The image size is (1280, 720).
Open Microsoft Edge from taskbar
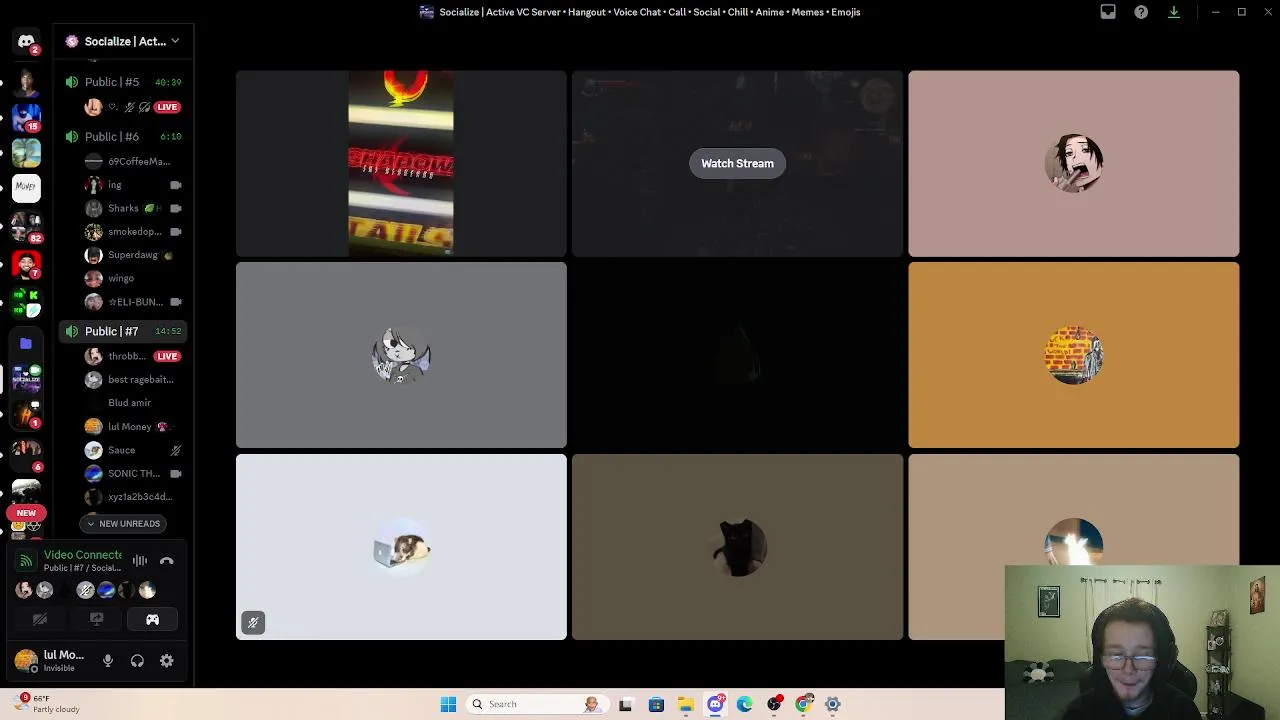click(x=744, y=704)
